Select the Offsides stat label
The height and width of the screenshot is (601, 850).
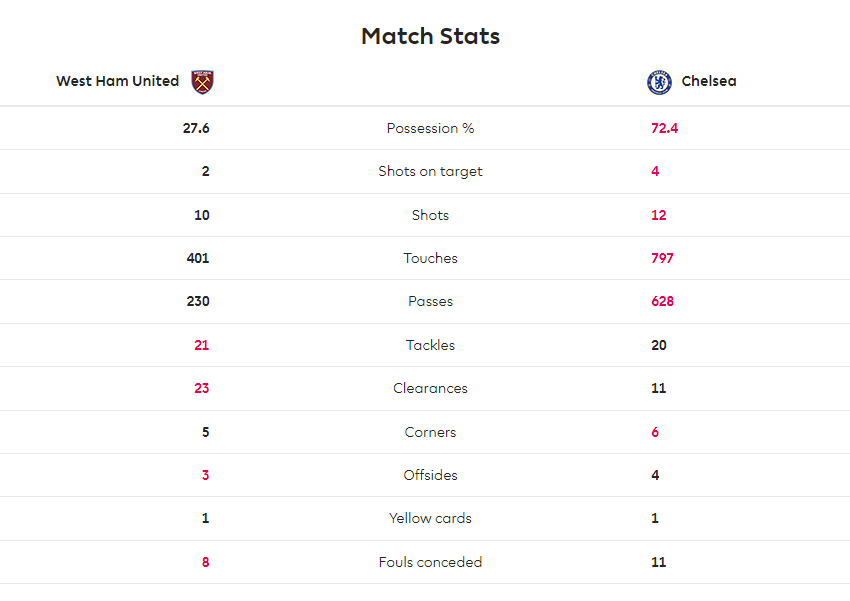[x=430, y=475]
